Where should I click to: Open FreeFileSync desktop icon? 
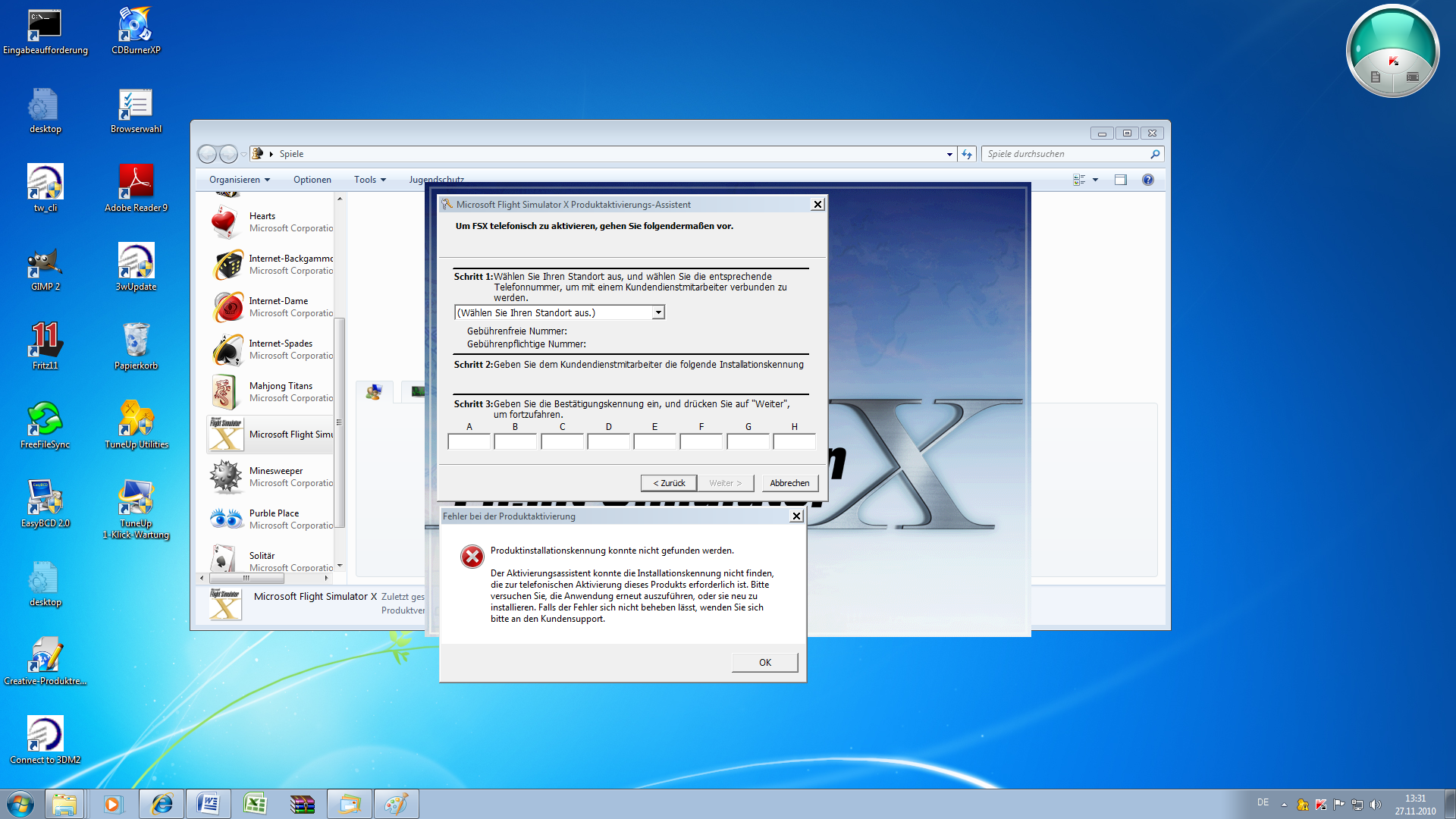pos(45,426)
